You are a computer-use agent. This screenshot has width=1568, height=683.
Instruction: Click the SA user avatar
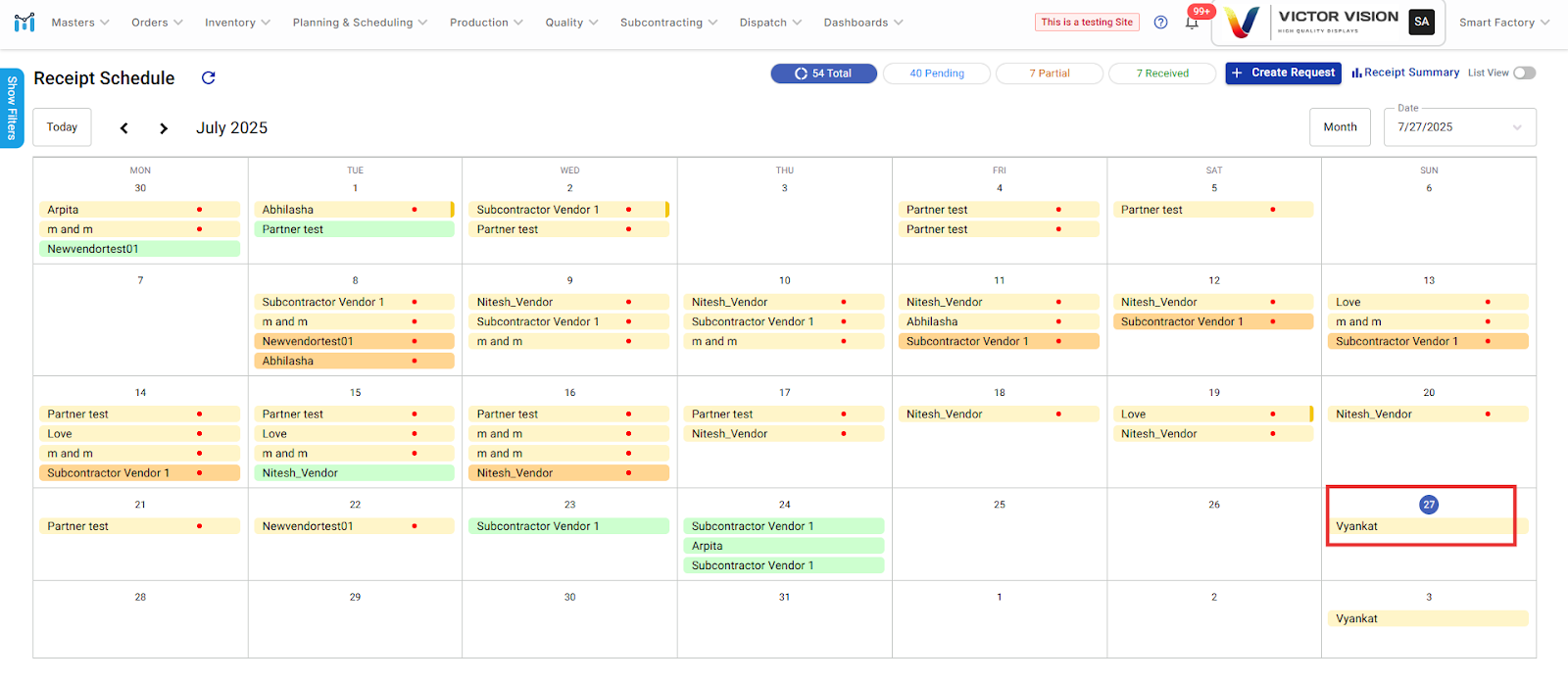click(1421, 22)
